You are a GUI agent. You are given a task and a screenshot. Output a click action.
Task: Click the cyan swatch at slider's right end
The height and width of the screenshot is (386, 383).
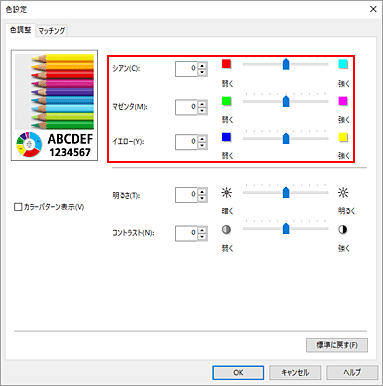click(343, 64)
